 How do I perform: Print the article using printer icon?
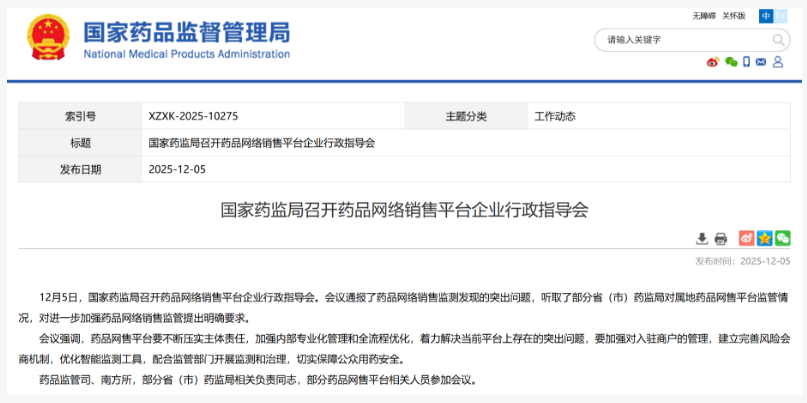coord(720,238)
